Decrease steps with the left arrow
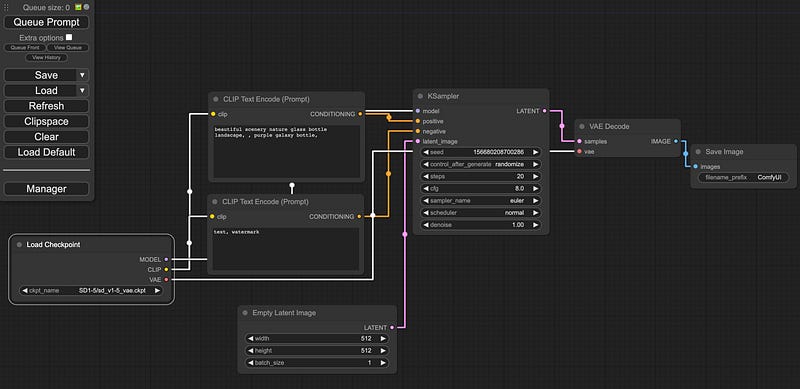 pos(426,177)
